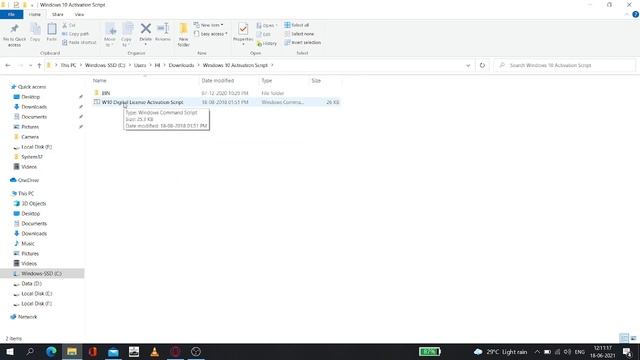Expand the Open button dropdown in ribbon
This screenshot has height=360, width=640.
click(x=276, y=25)
